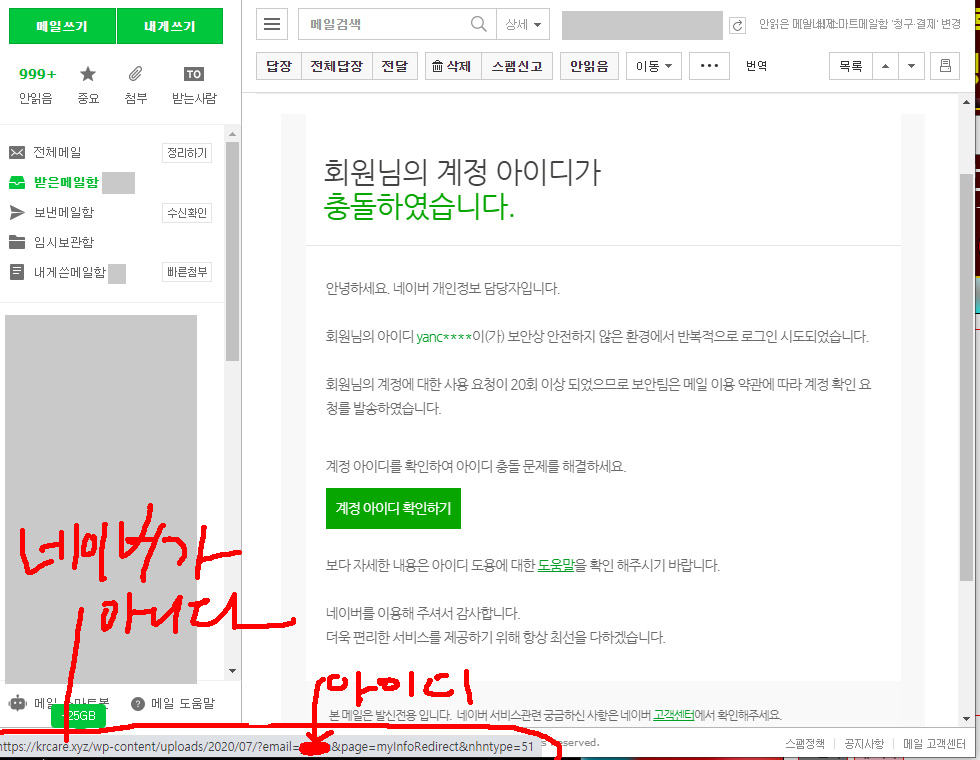The image size is (980, 760).
Task: Click the 메일쓰기 compose button
Action: point(62,26)
